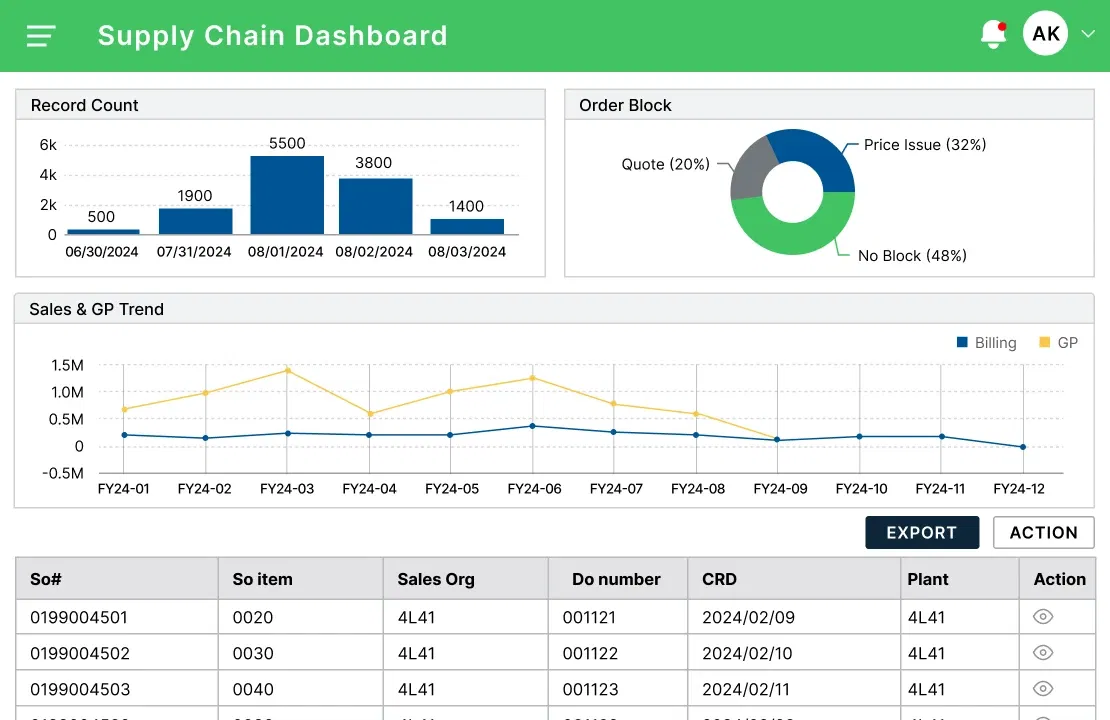Click the ACTION button icon area
The width and height of the screenshot is (1110, 720).
click(1043, 532)
